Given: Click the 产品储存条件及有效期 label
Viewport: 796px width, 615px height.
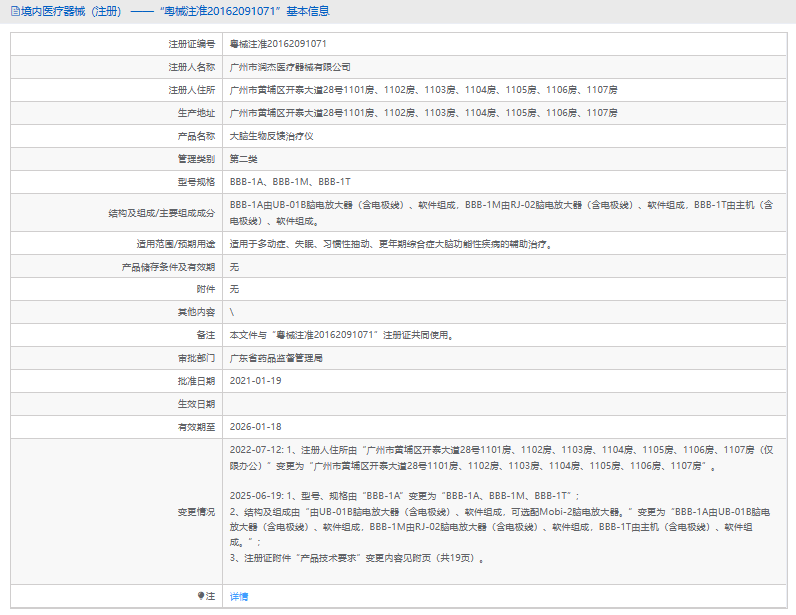Looking at the screenshot, I should click(168, 267).
